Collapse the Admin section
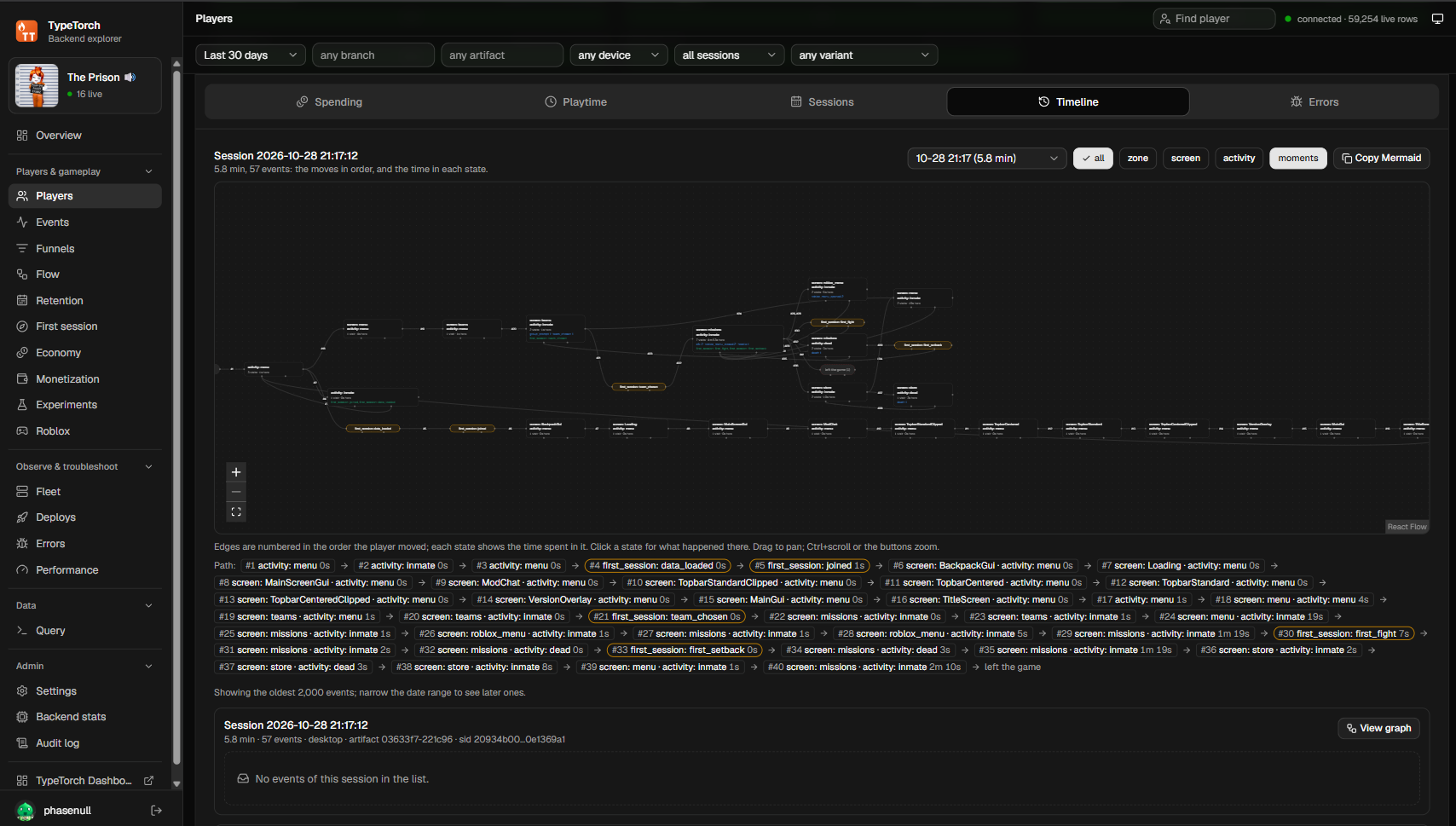 [84, 667]
